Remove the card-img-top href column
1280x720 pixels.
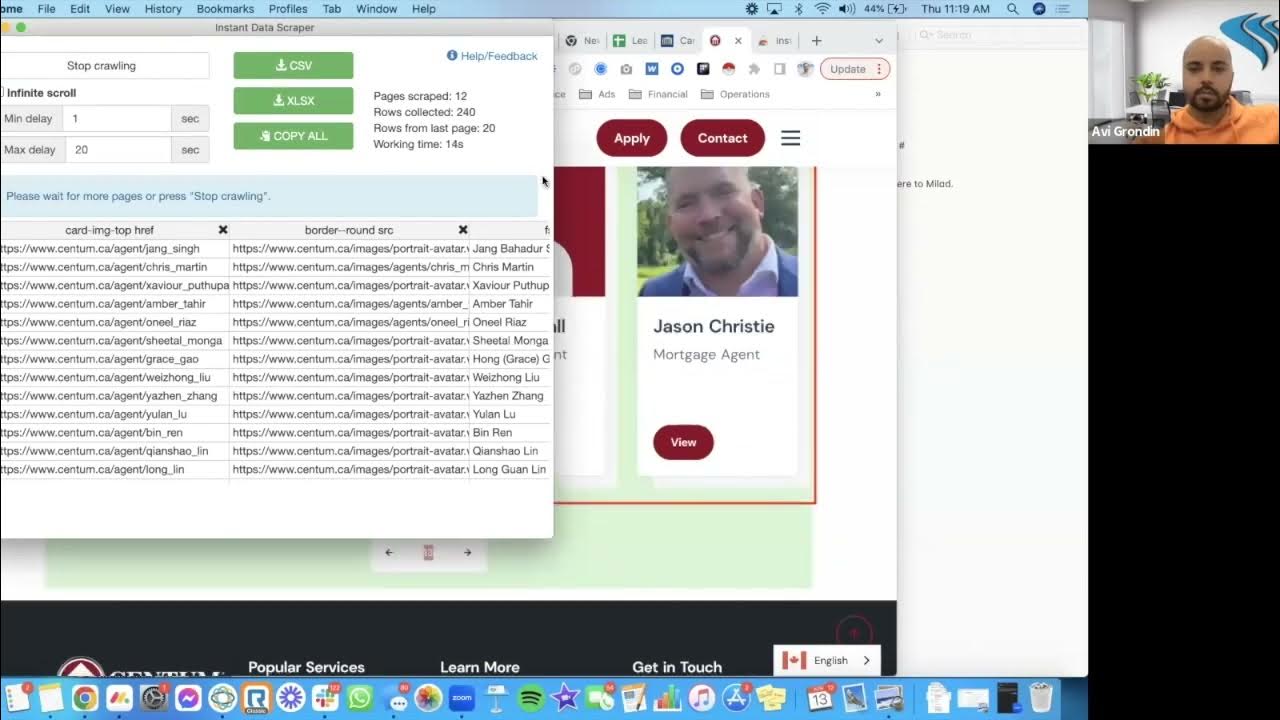223,230
